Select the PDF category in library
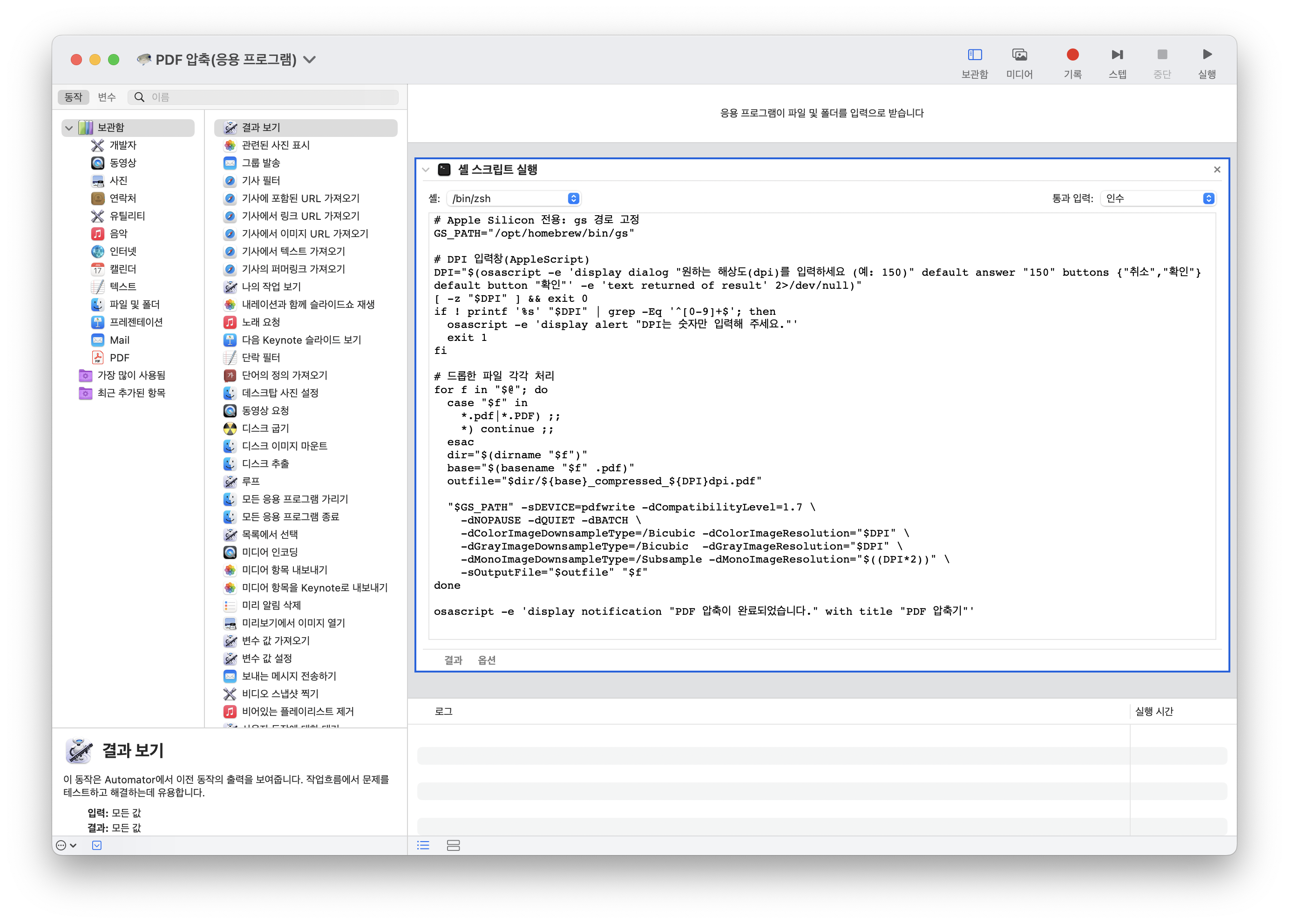 [119, 357]
